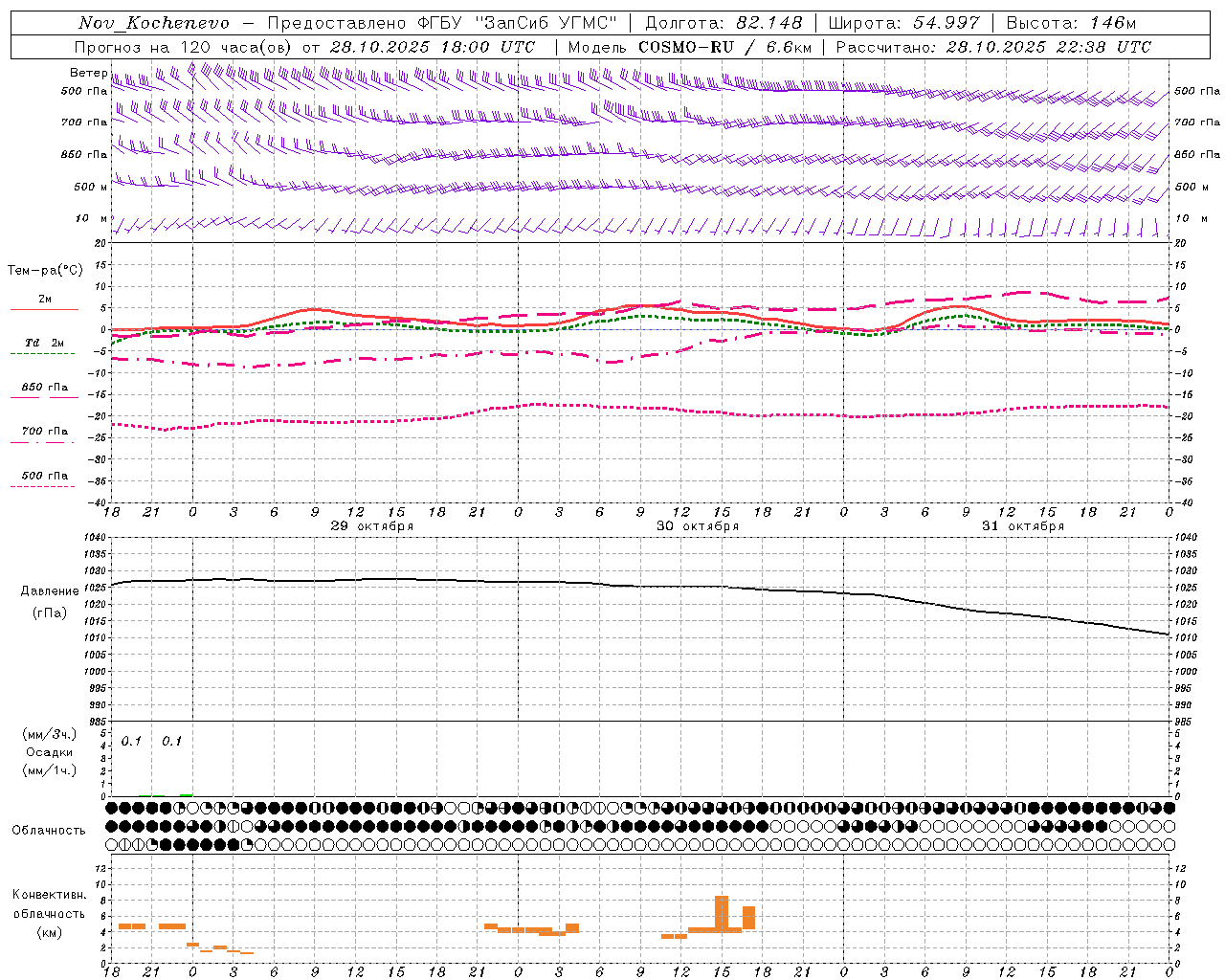The width and height of the screenshot is (1225, 980).
Task: Click the 700 гПа temperature legend entry
Action: pos(44,432)
